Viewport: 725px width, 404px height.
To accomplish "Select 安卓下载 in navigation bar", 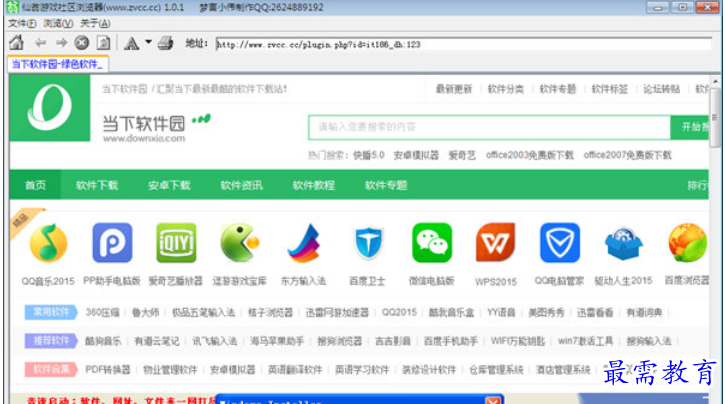I will [169, 185].
